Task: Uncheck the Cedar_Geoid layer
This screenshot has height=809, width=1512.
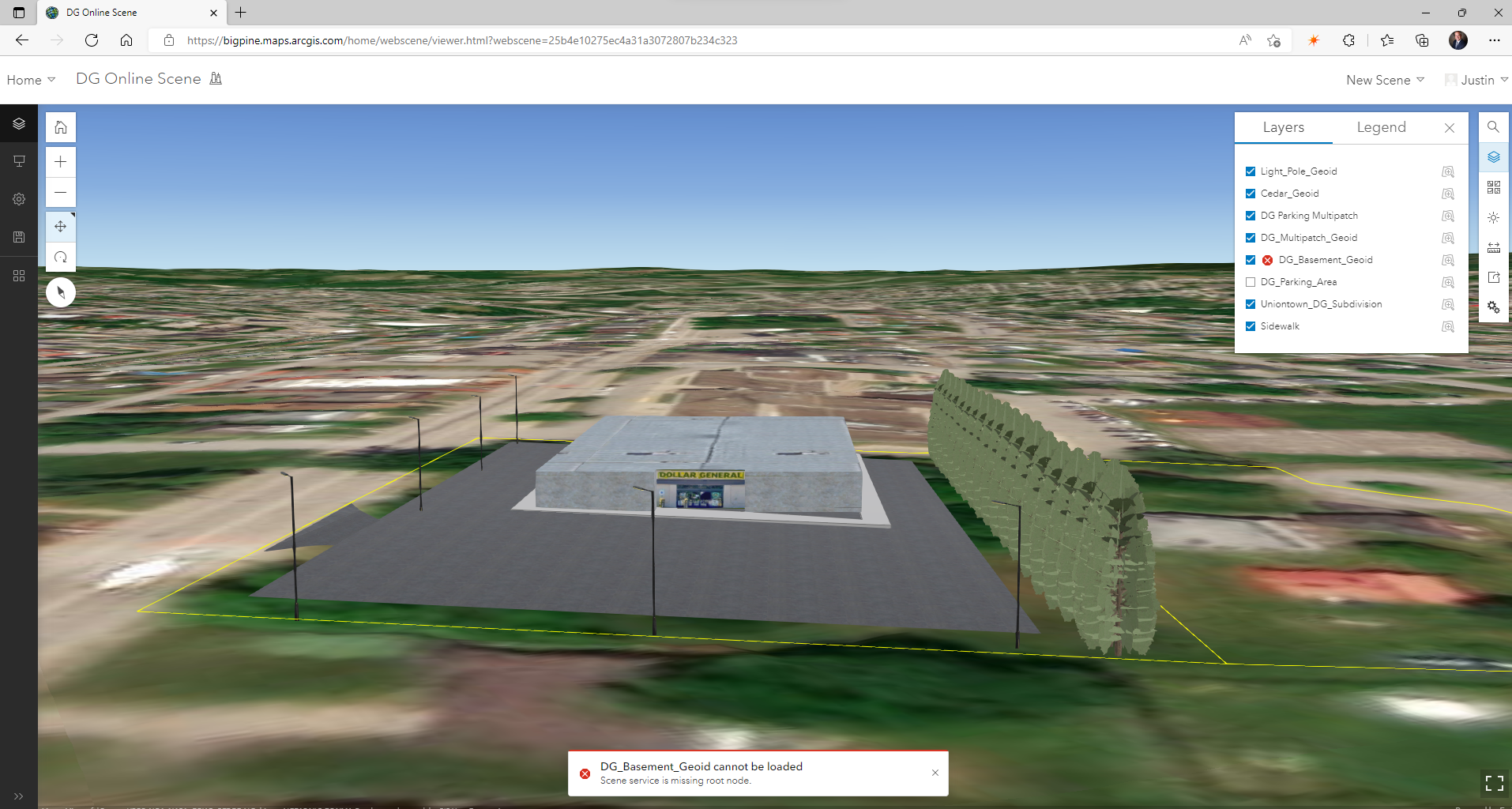Action: tap(1251, 193)
